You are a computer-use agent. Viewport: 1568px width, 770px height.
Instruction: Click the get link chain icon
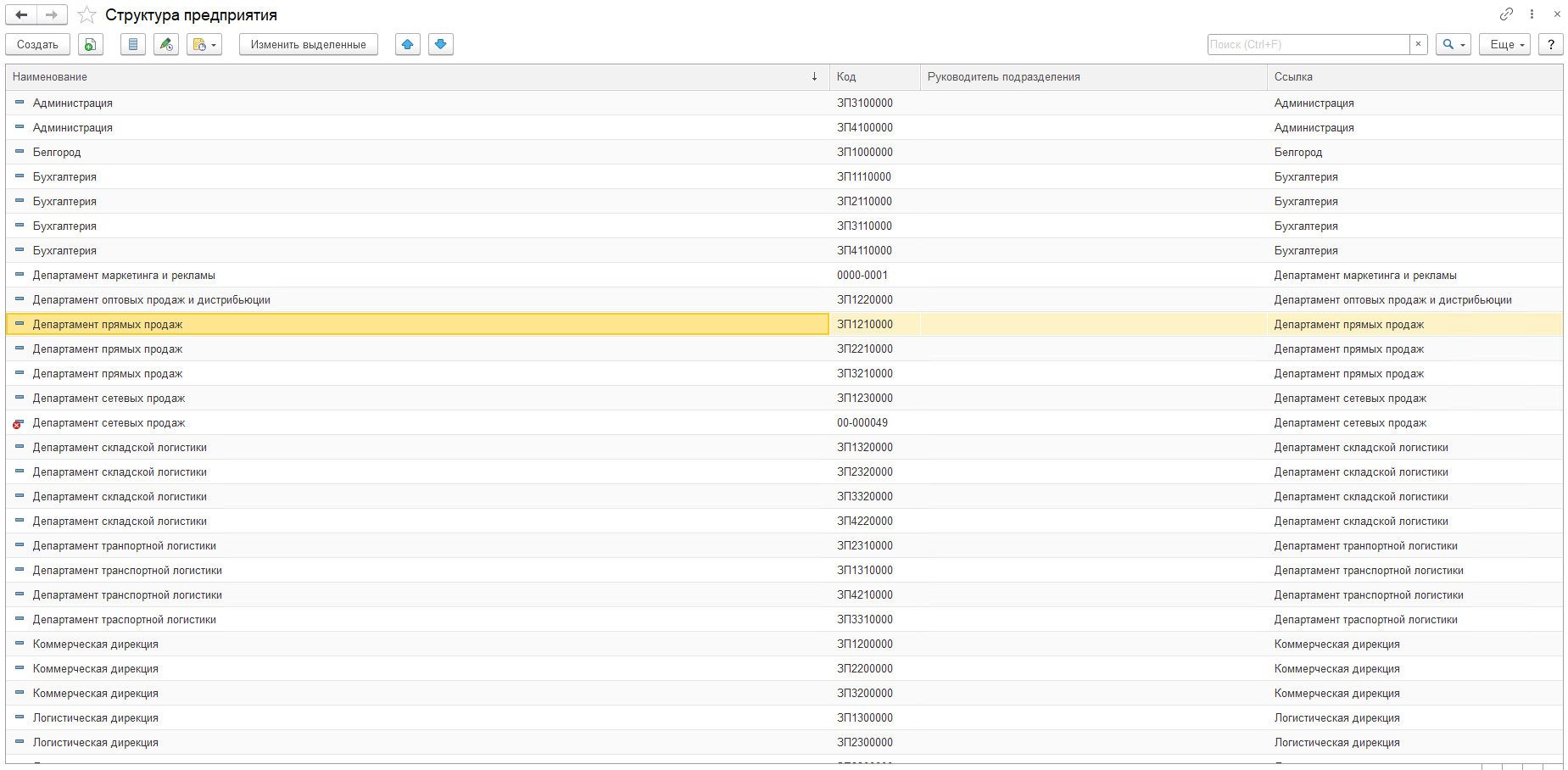coord(1506,14)
